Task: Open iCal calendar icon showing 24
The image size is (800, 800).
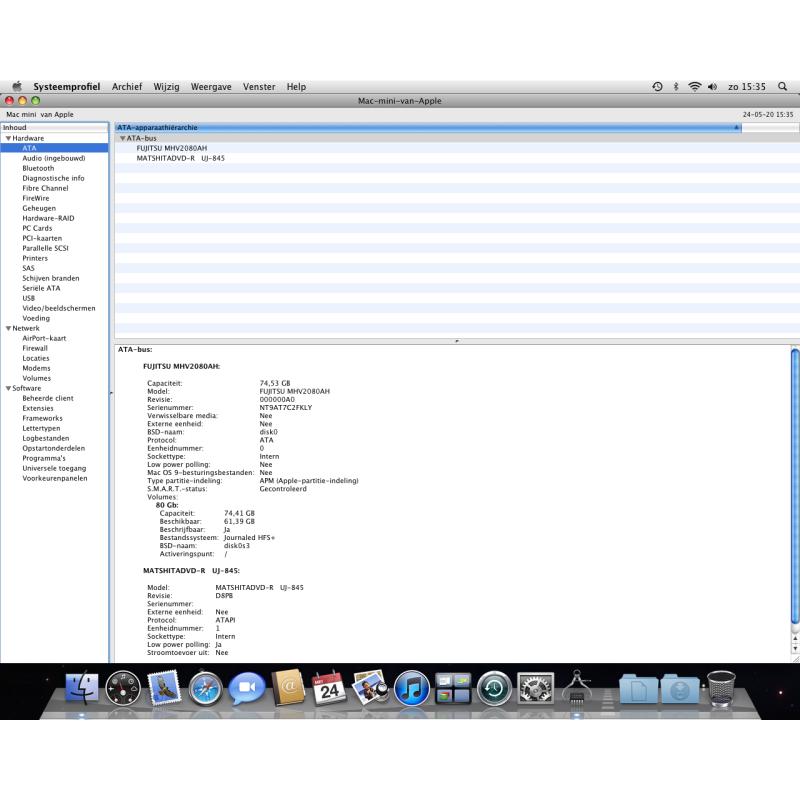Action: 329,688
